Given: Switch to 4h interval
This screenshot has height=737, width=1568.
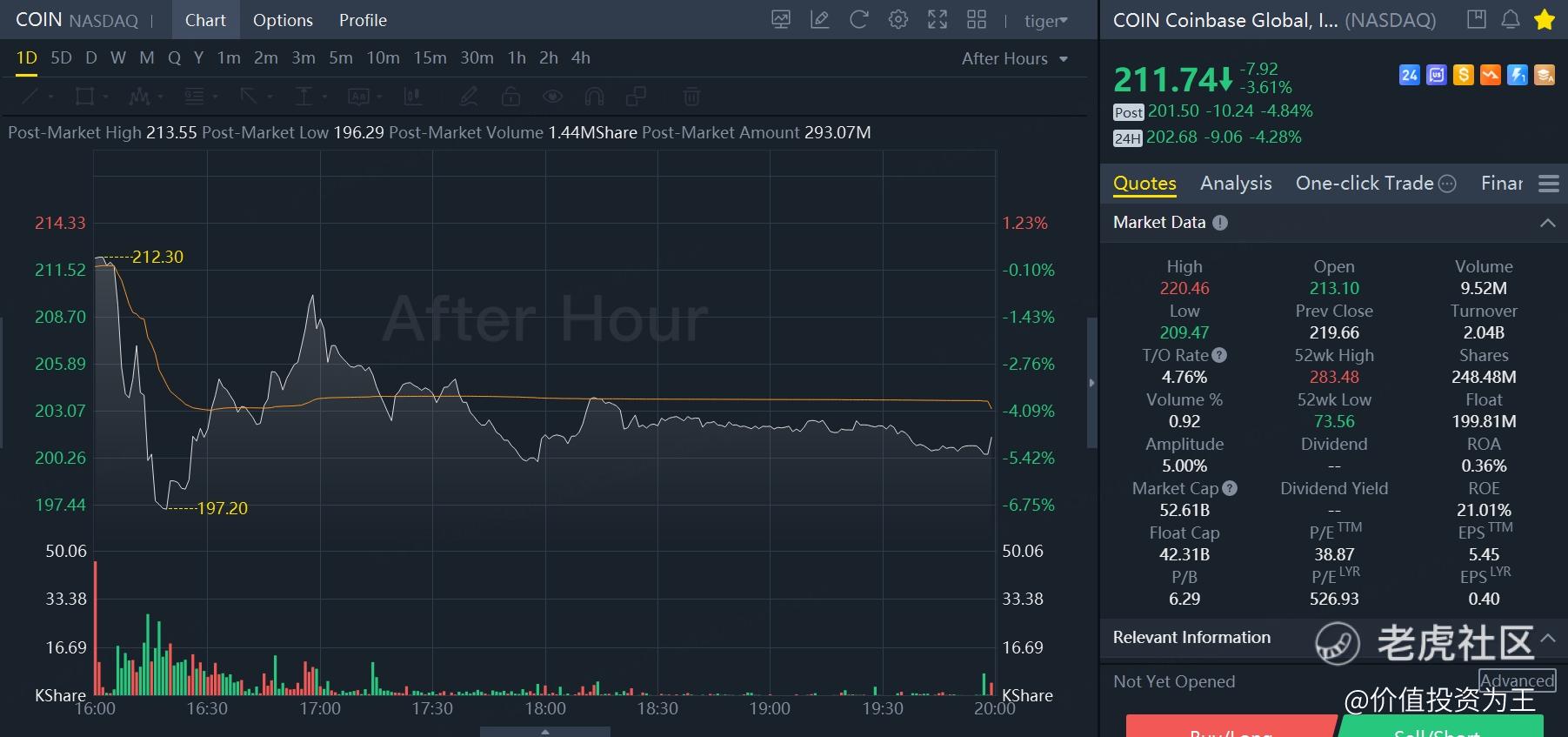Looking at the screenshot, I should point(581,58).
